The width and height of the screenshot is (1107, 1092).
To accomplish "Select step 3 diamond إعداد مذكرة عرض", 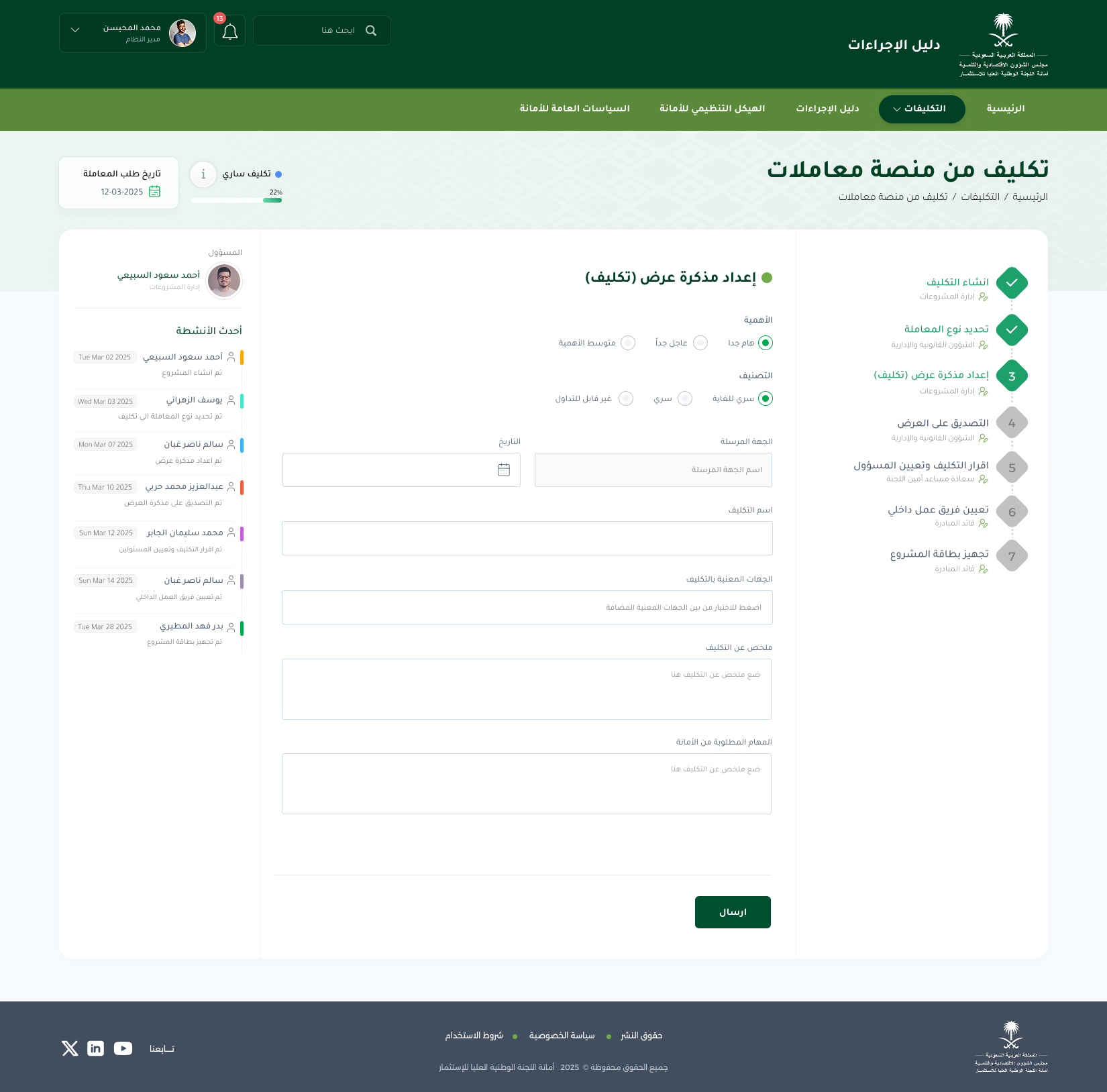I will click(1012, 376).
